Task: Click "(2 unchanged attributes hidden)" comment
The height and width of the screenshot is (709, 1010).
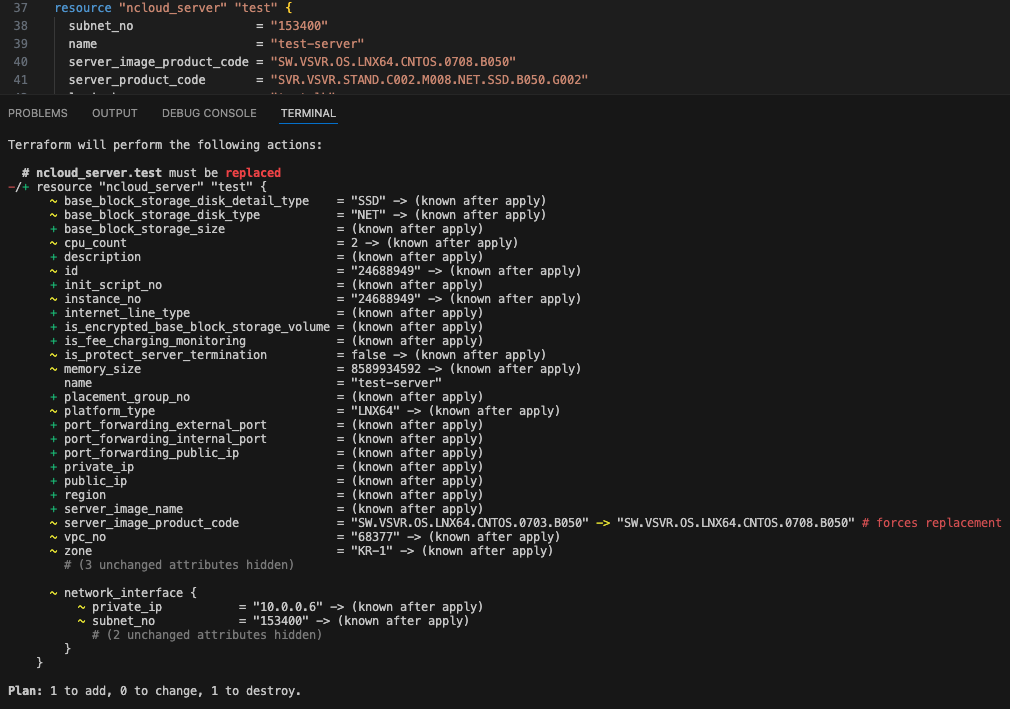Action: (207, 635)
